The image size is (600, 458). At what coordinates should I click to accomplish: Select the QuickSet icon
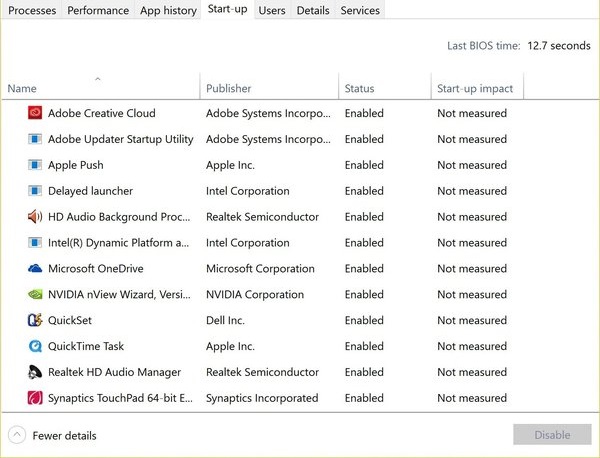pyautogui.click(x=35, y=320)
